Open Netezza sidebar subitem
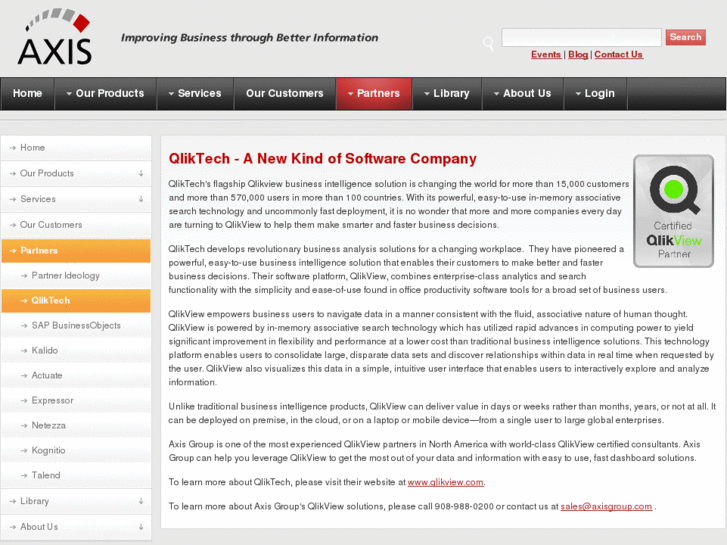 point(76,426)
